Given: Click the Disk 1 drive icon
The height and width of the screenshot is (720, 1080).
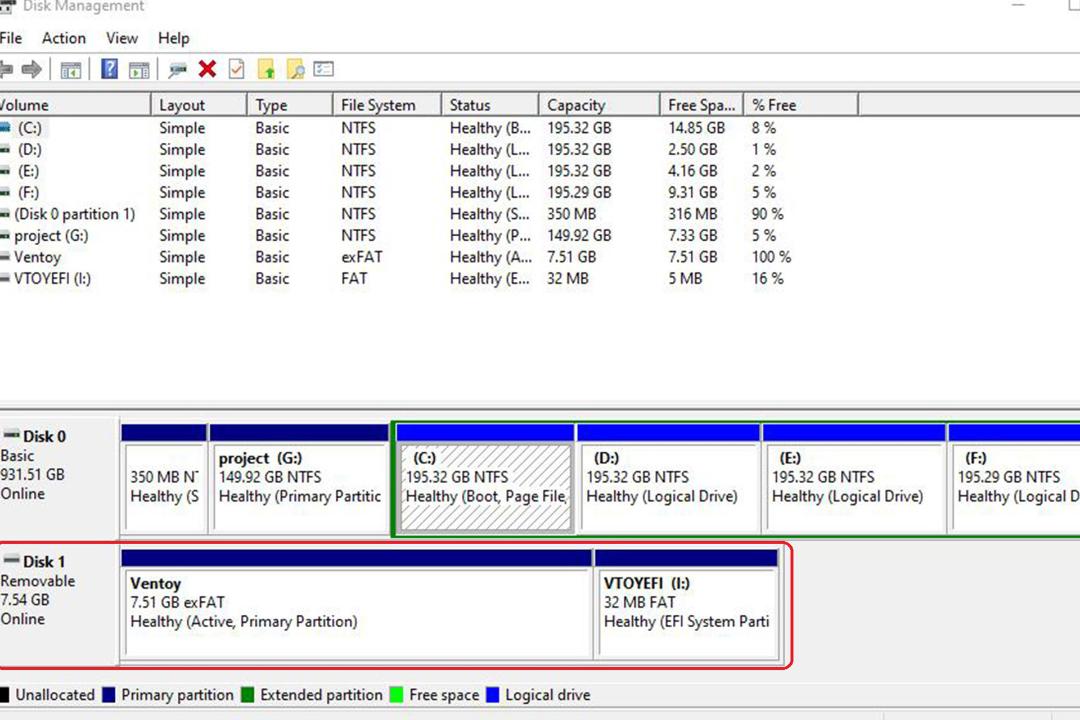Looking at the screenshot, I should click(x=12, y=559).
